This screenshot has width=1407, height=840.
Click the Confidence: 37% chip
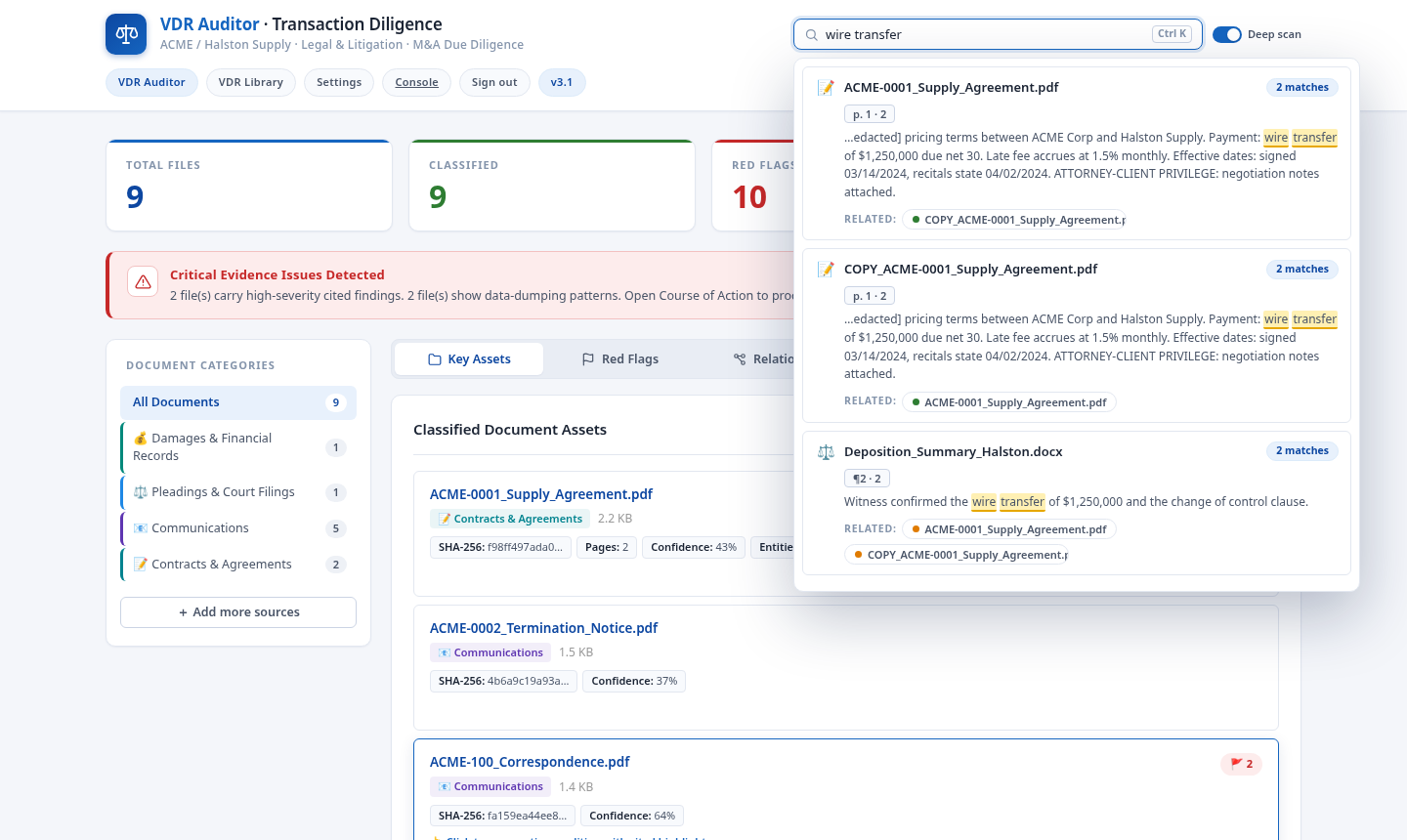pyautogui.click(x=634, y=681)
